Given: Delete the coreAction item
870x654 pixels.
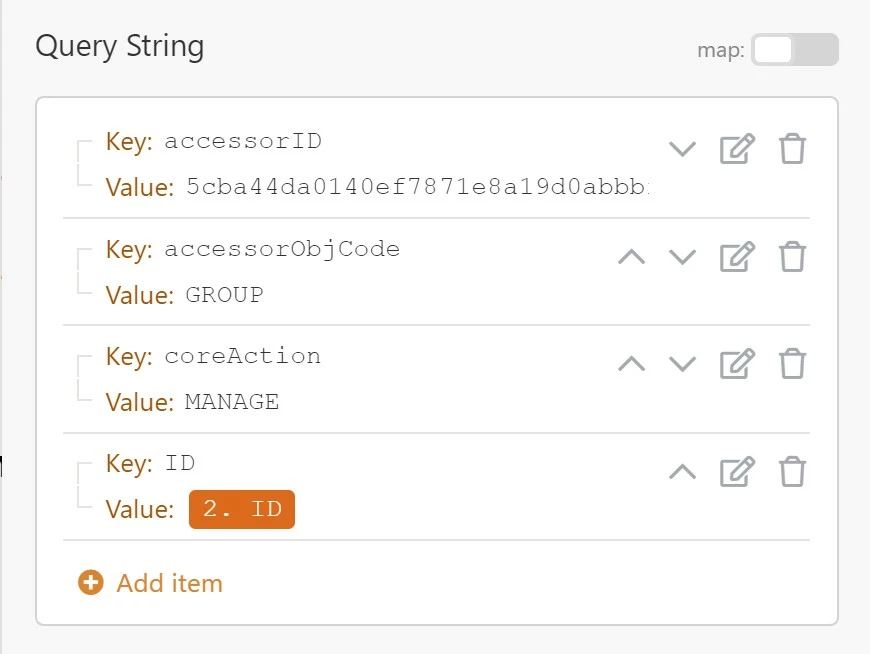Looking at the screenshot, I should (x=792, y=364).
